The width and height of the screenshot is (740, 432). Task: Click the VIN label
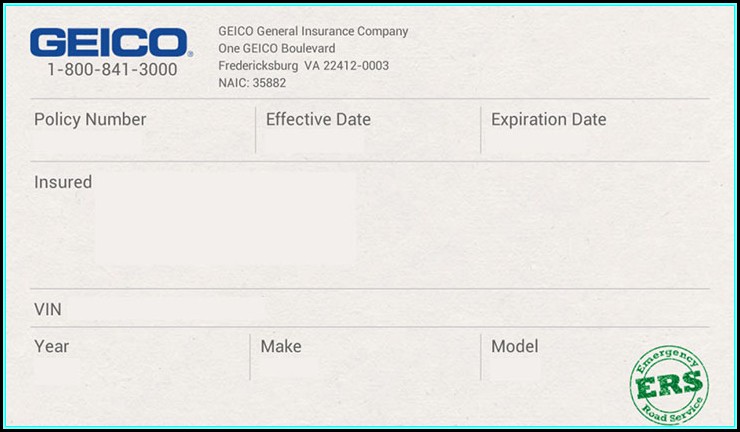click(48, 310)
